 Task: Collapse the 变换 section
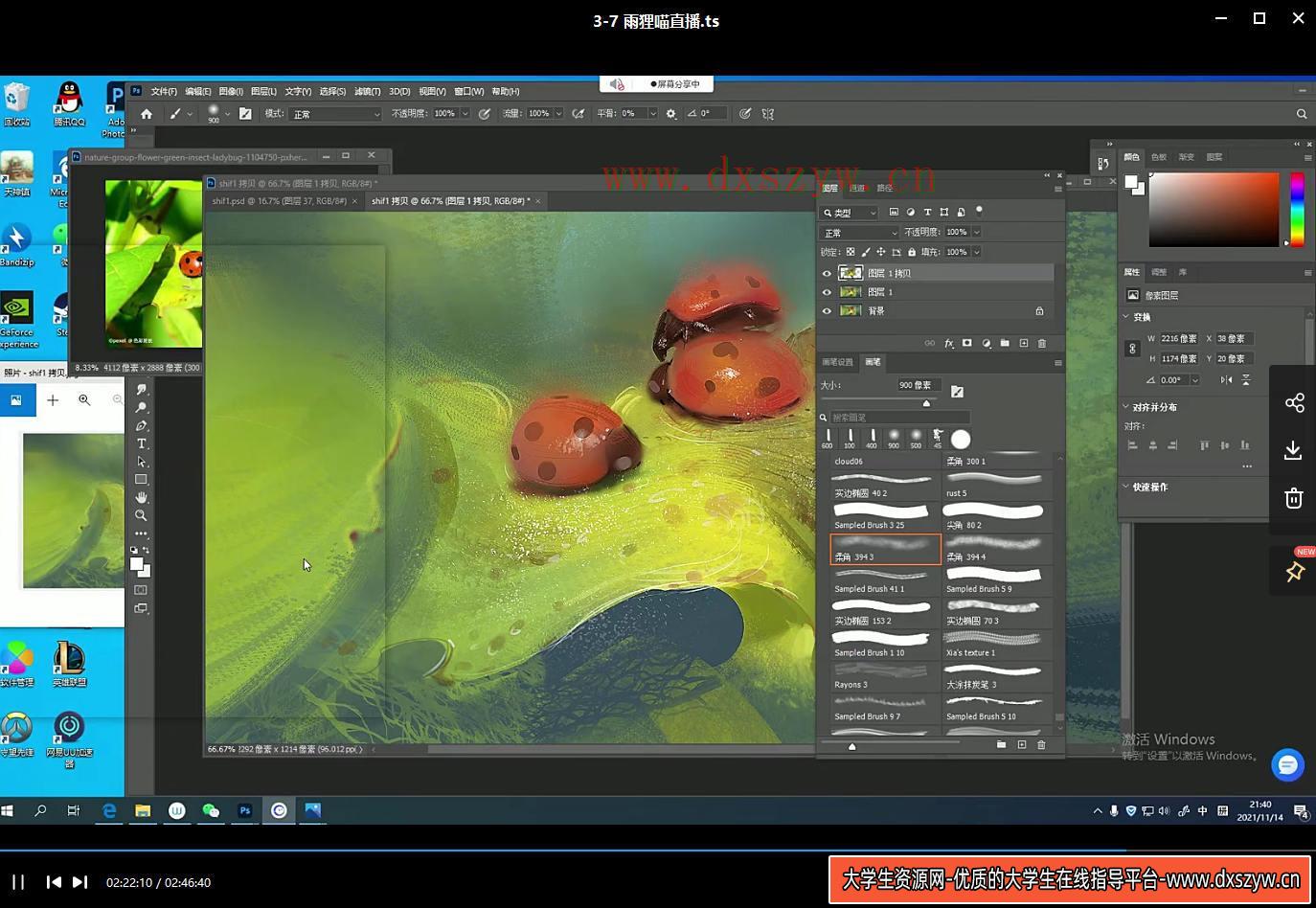click(1125, 317)
